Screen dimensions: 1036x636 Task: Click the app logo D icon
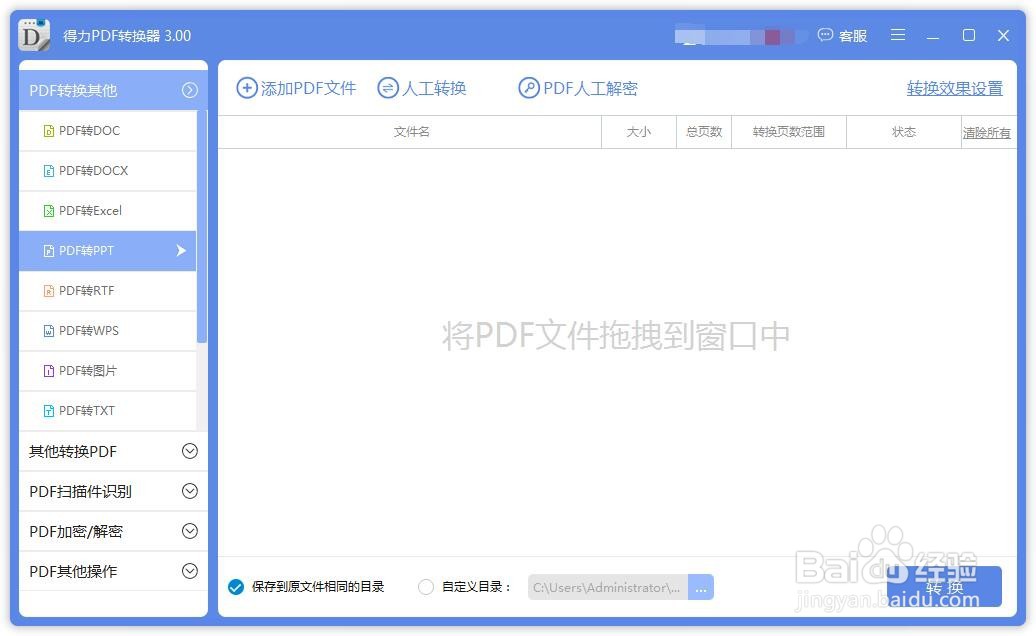[x=34, y=35]
